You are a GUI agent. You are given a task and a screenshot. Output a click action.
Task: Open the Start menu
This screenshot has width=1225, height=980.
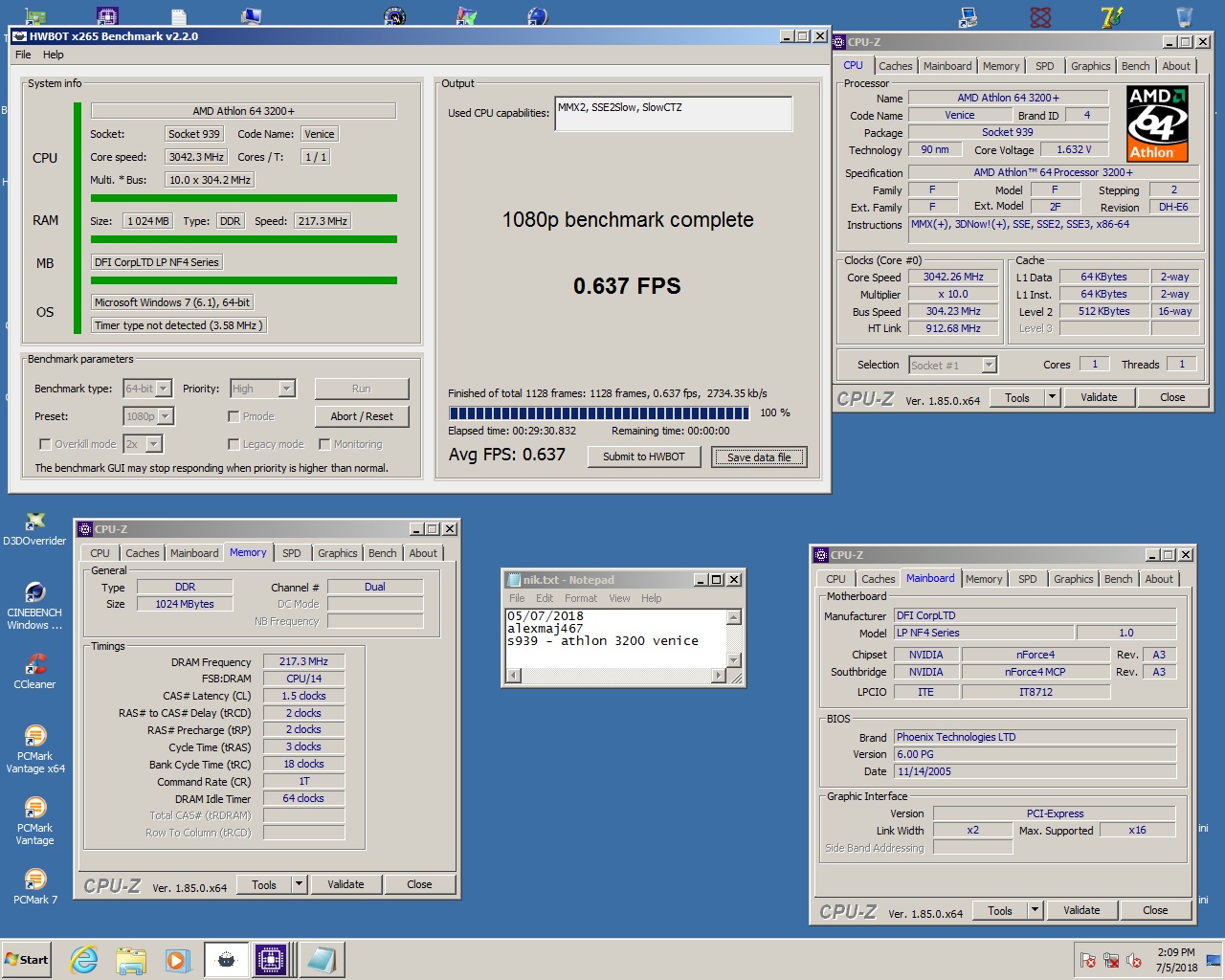click(x=27, y=960)
